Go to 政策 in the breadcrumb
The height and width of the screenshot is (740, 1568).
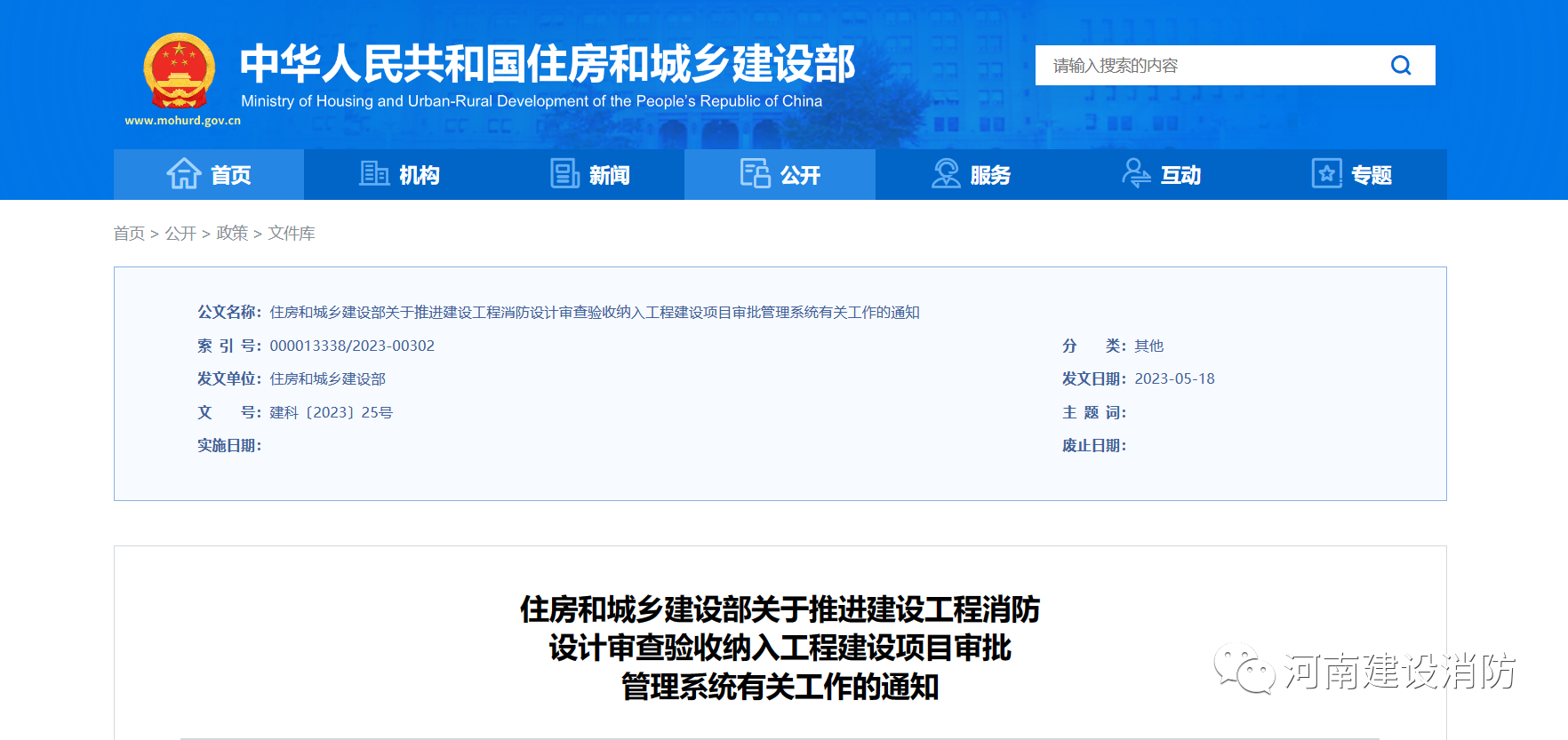(232, 233)
